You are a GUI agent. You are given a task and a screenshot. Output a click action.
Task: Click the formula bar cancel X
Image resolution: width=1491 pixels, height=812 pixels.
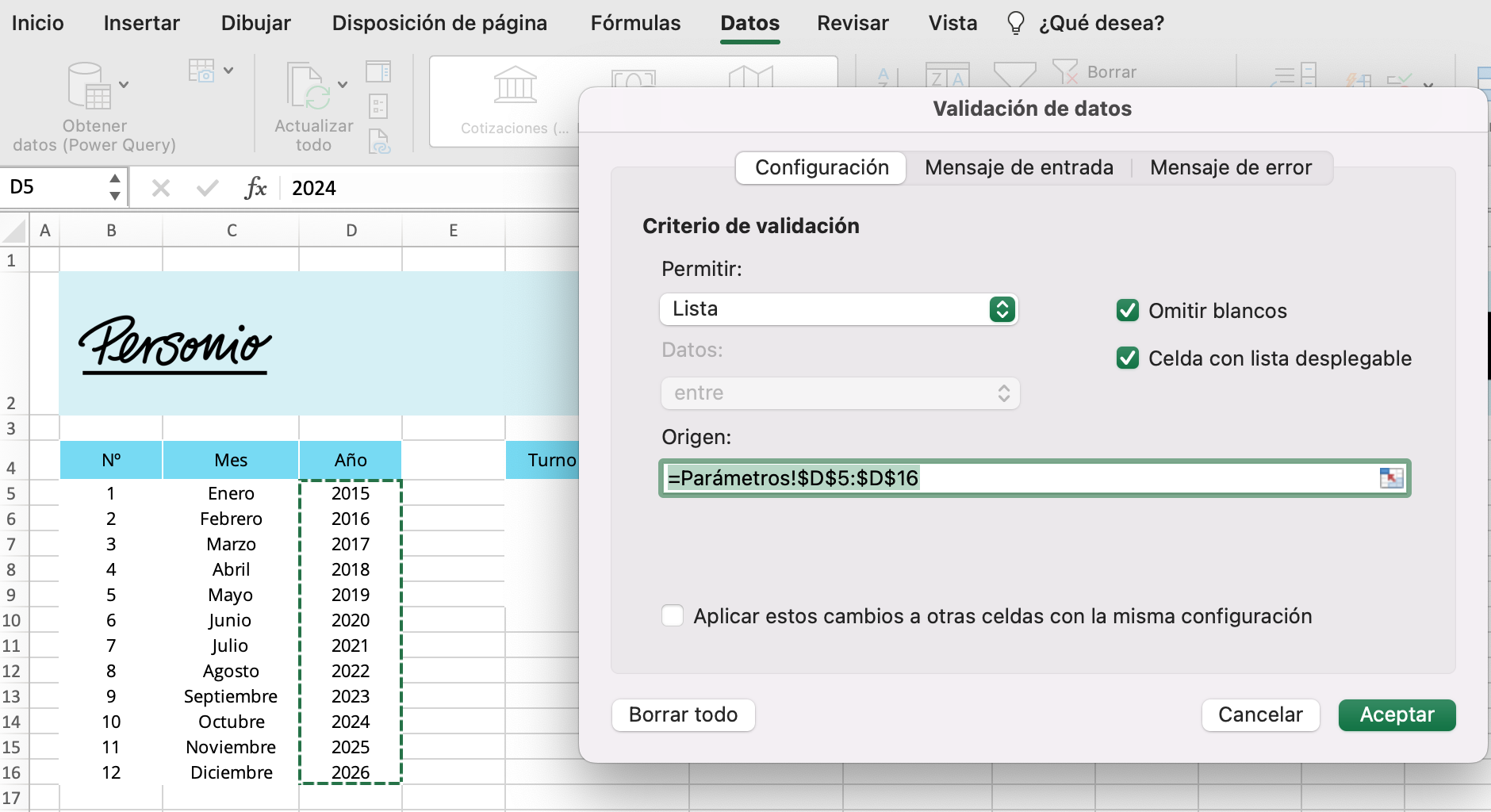[161, 188]
